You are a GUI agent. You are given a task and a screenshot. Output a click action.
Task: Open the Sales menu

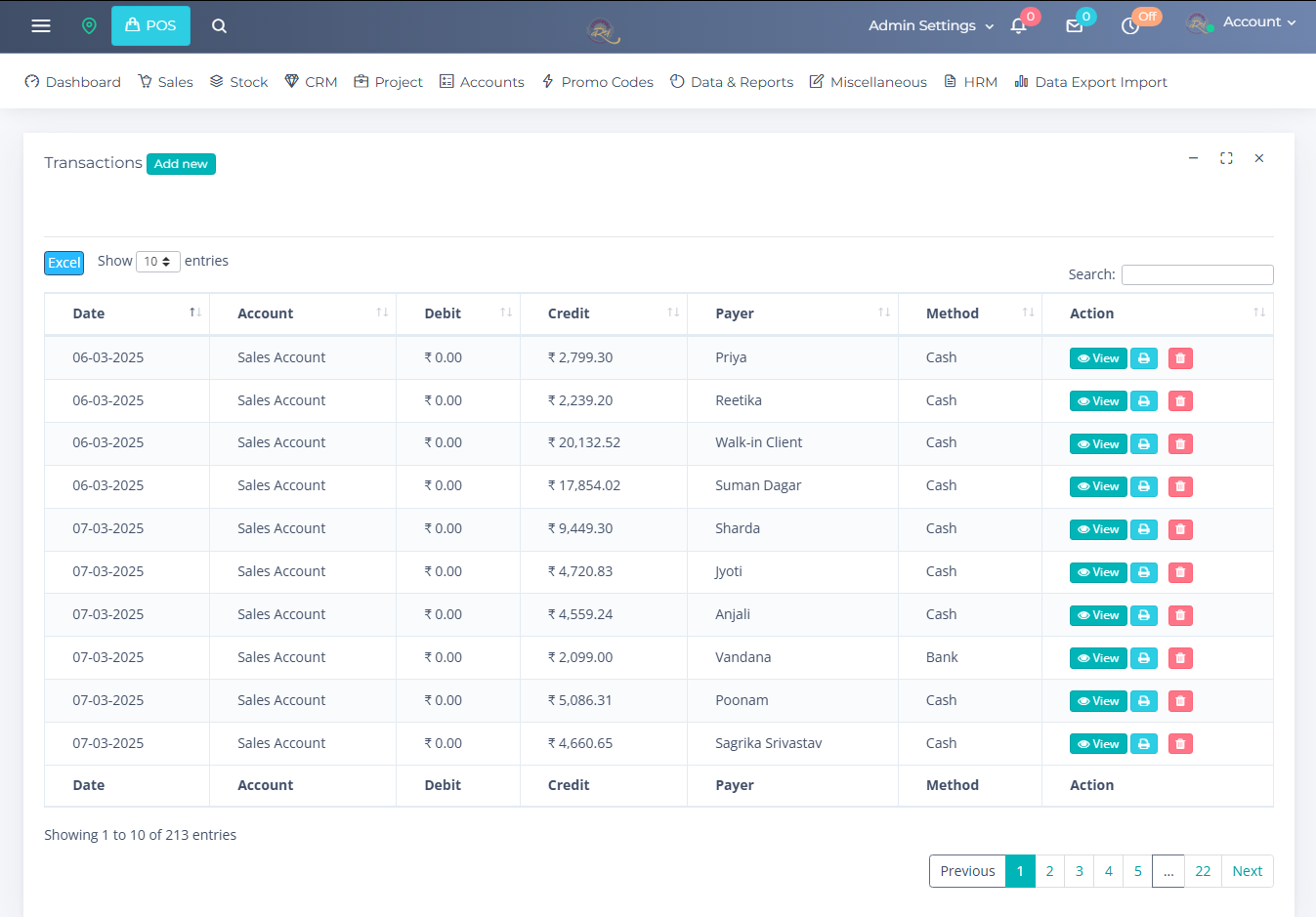[x=165, y=82]
